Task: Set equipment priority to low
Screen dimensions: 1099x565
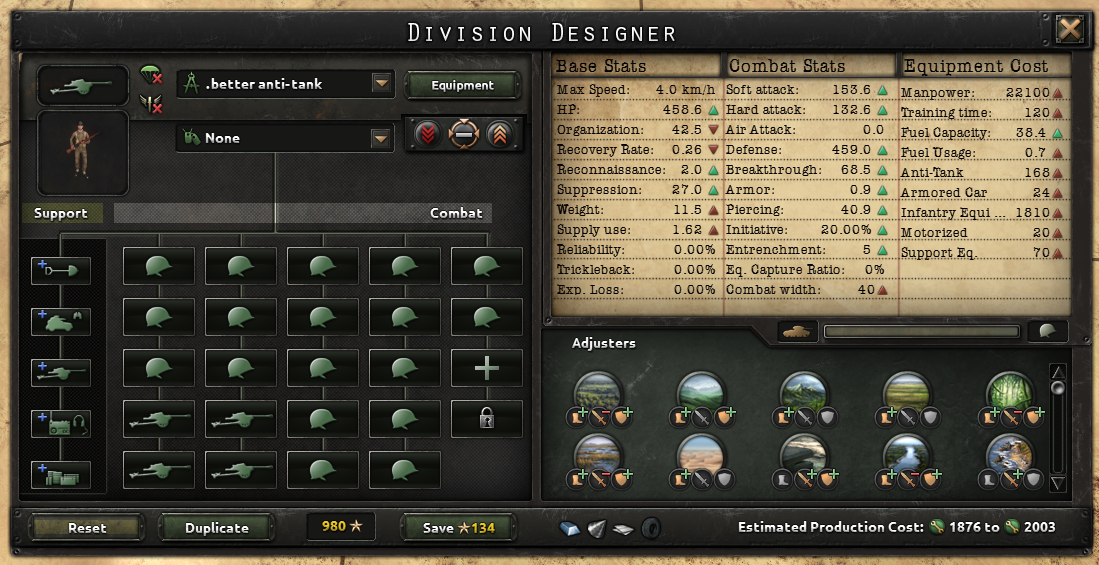Action: click(x=427, y=134)
